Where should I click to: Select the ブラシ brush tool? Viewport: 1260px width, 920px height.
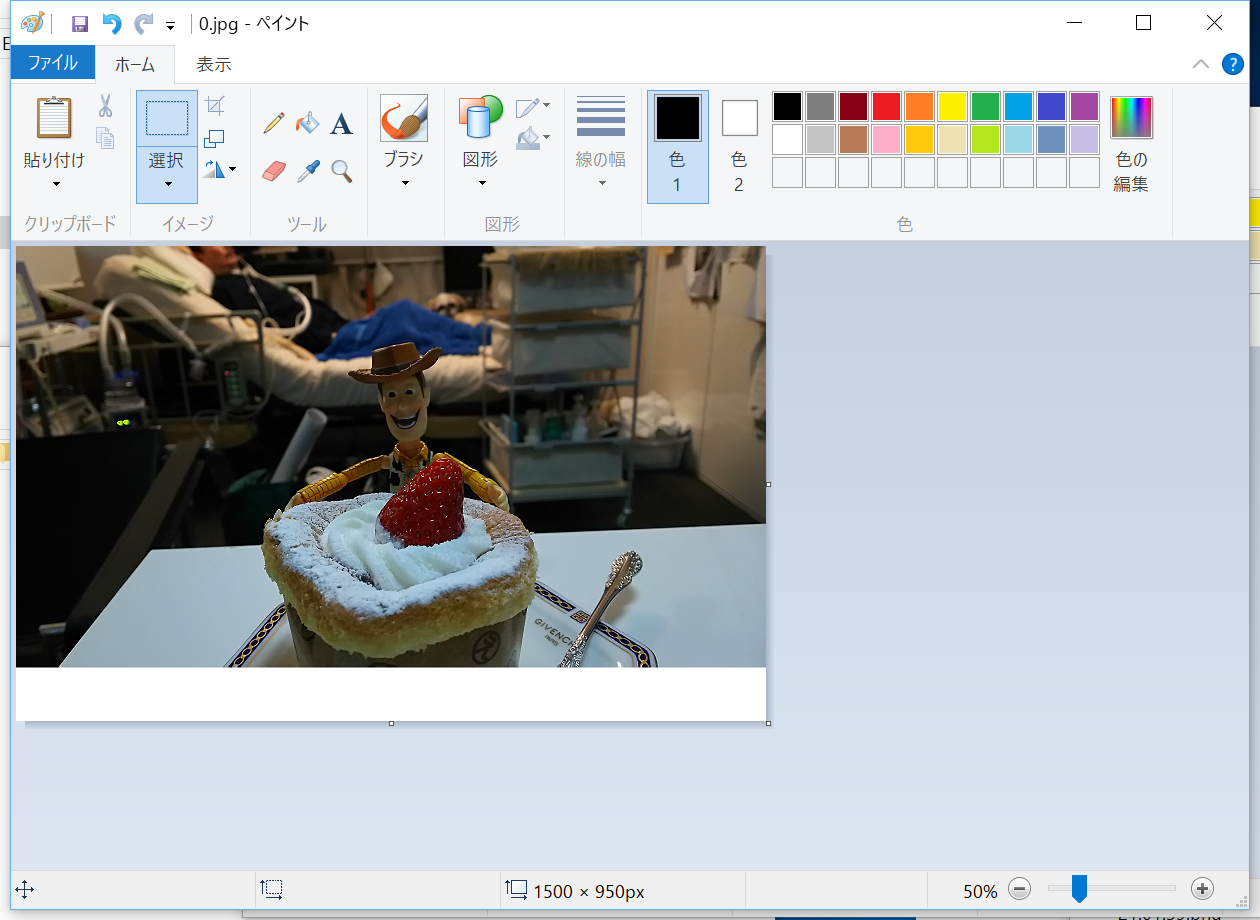point(404,118)
